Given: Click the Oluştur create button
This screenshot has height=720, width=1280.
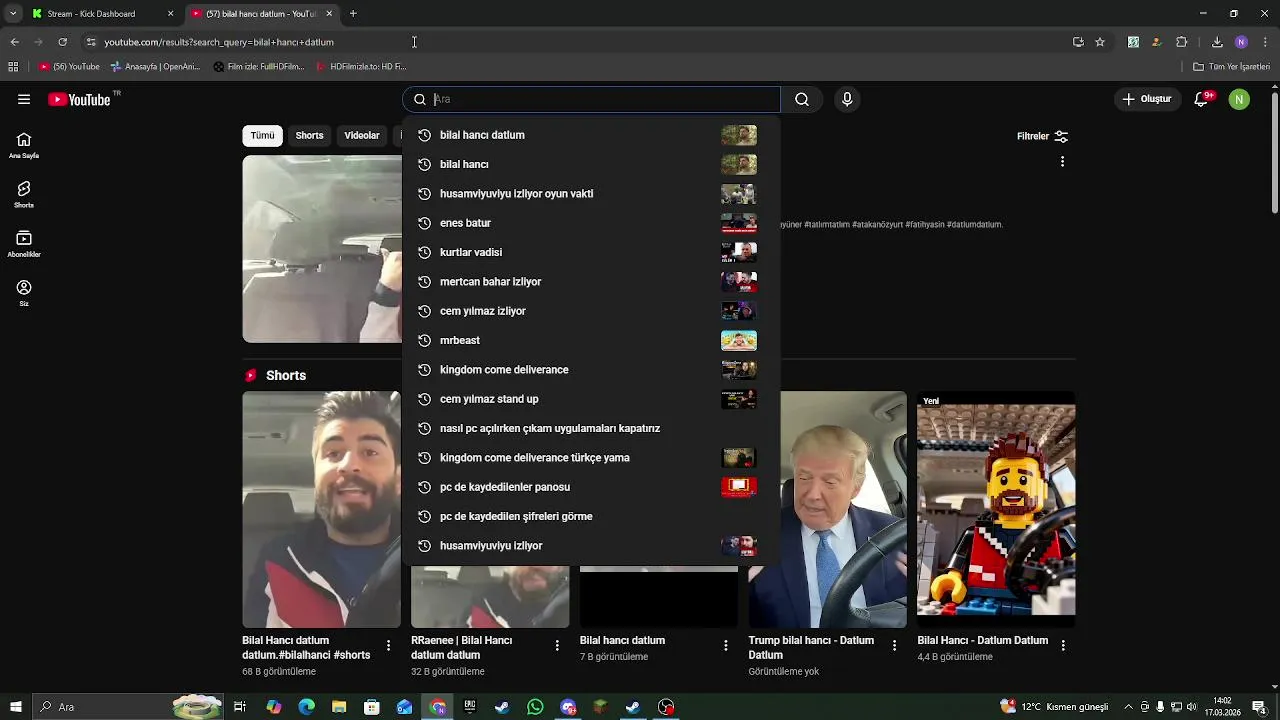Looking at the screenshot, I should click(x=1146, y=99).
